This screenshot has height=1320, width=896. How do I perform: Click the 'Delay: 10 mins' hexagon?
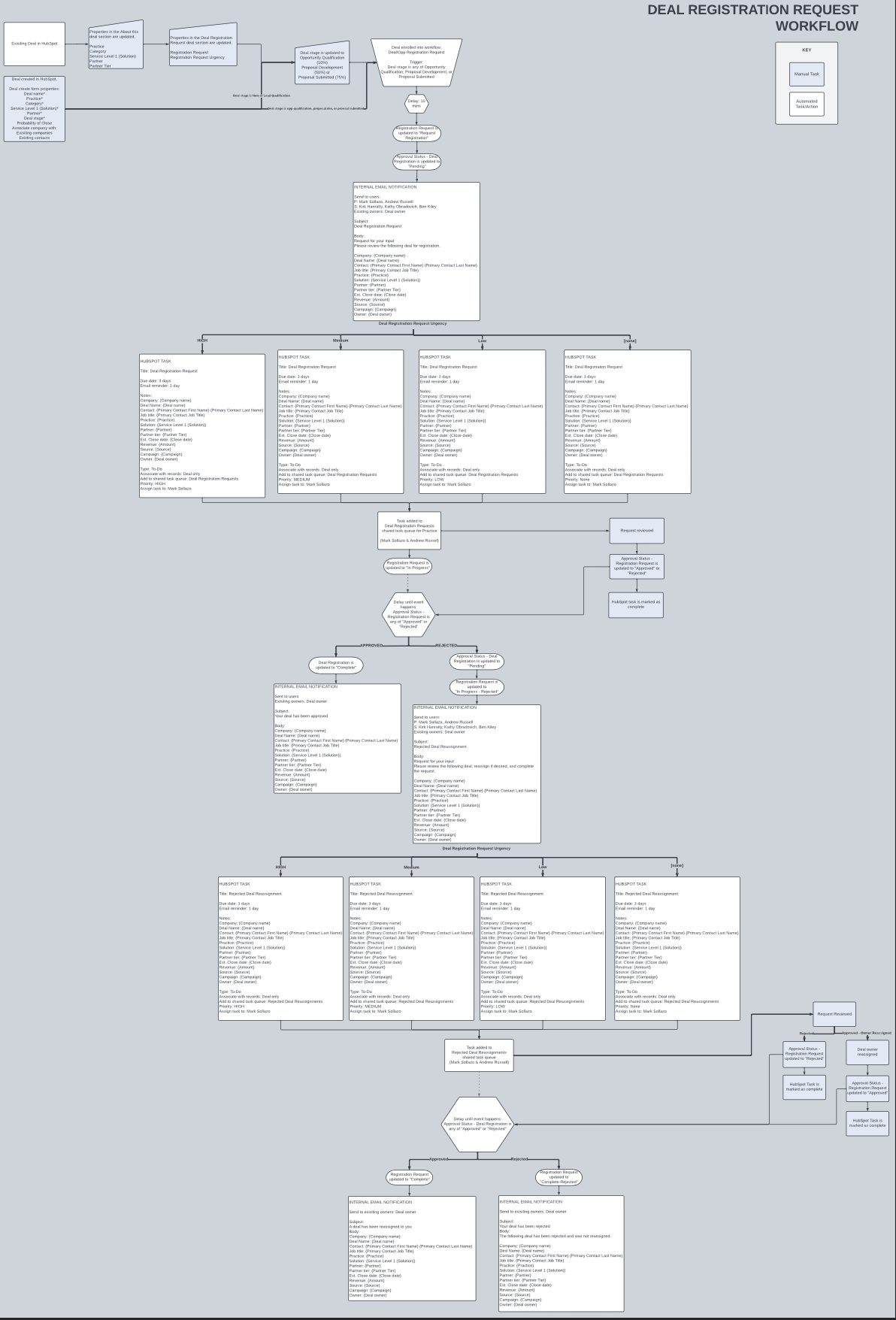pos(416,103)
